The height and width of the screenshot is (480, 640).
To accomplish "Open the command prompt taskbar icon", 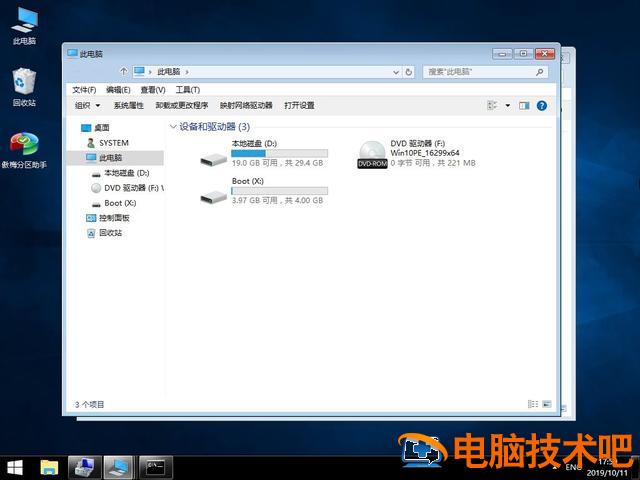I will click(154, 467).
